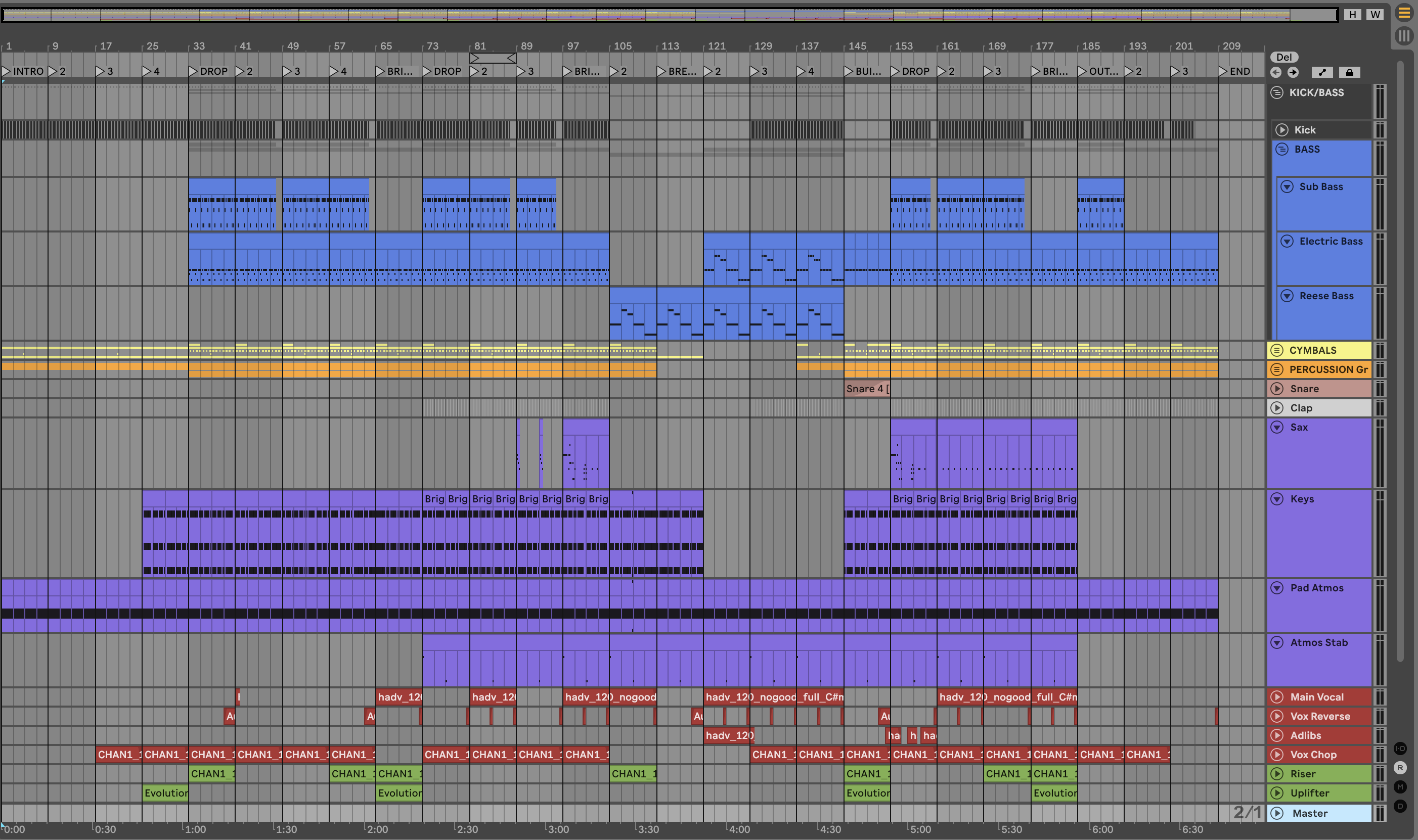This screenshot has width=1418, height=840.
Task: Click the arrangement overview bar at top
Action: click(668, 15)
